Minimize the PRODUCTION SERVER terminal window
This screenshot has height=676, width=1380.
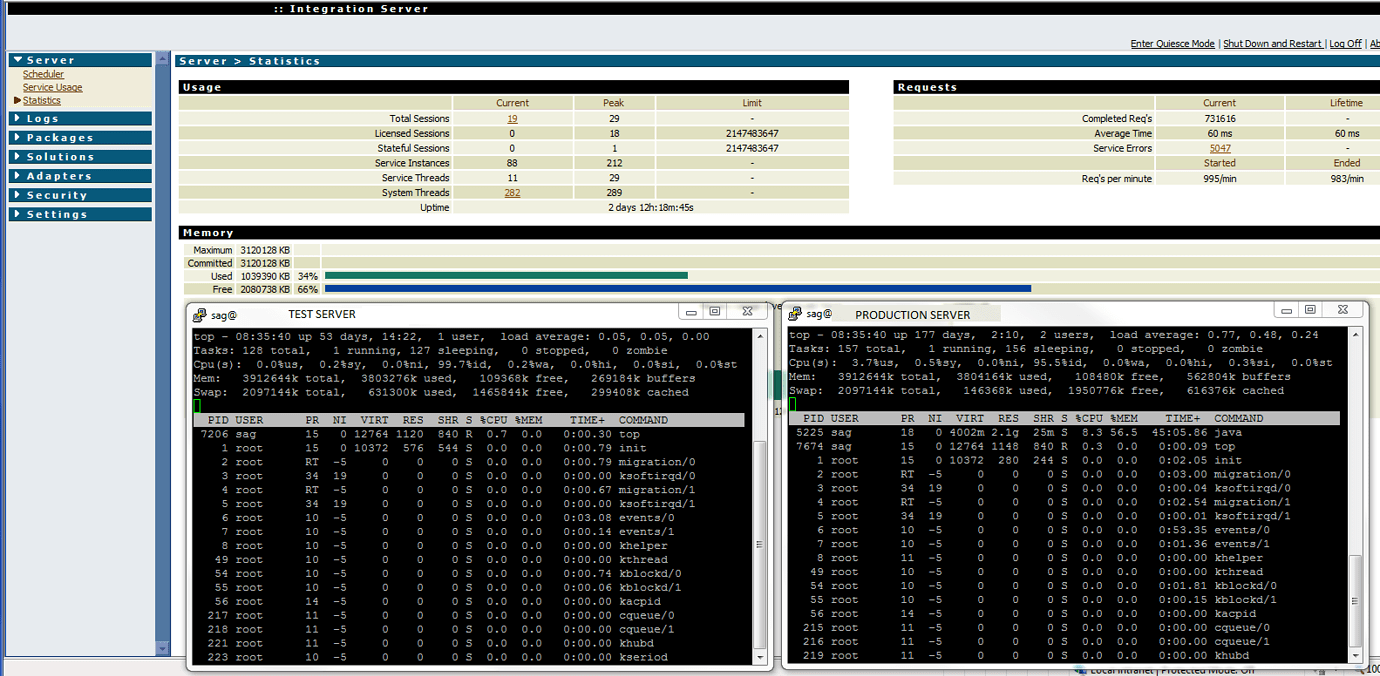point(1285,310)
